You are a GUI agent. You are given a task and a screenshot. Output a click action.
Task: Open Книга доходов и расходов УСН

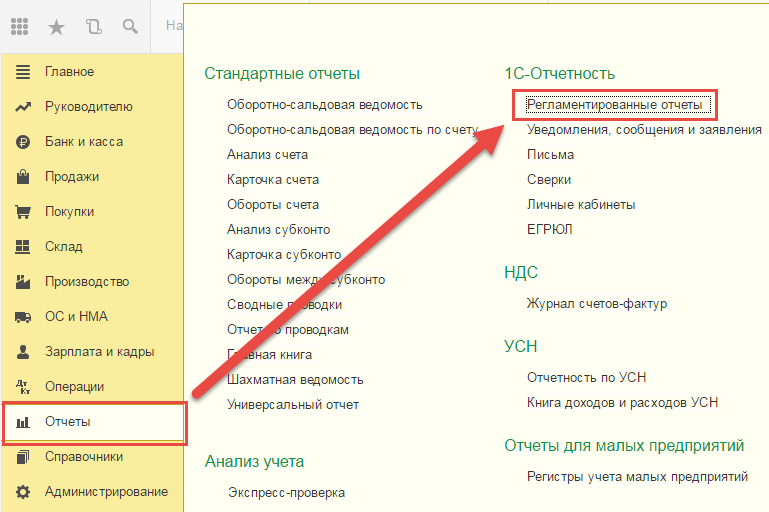point(622,402)
